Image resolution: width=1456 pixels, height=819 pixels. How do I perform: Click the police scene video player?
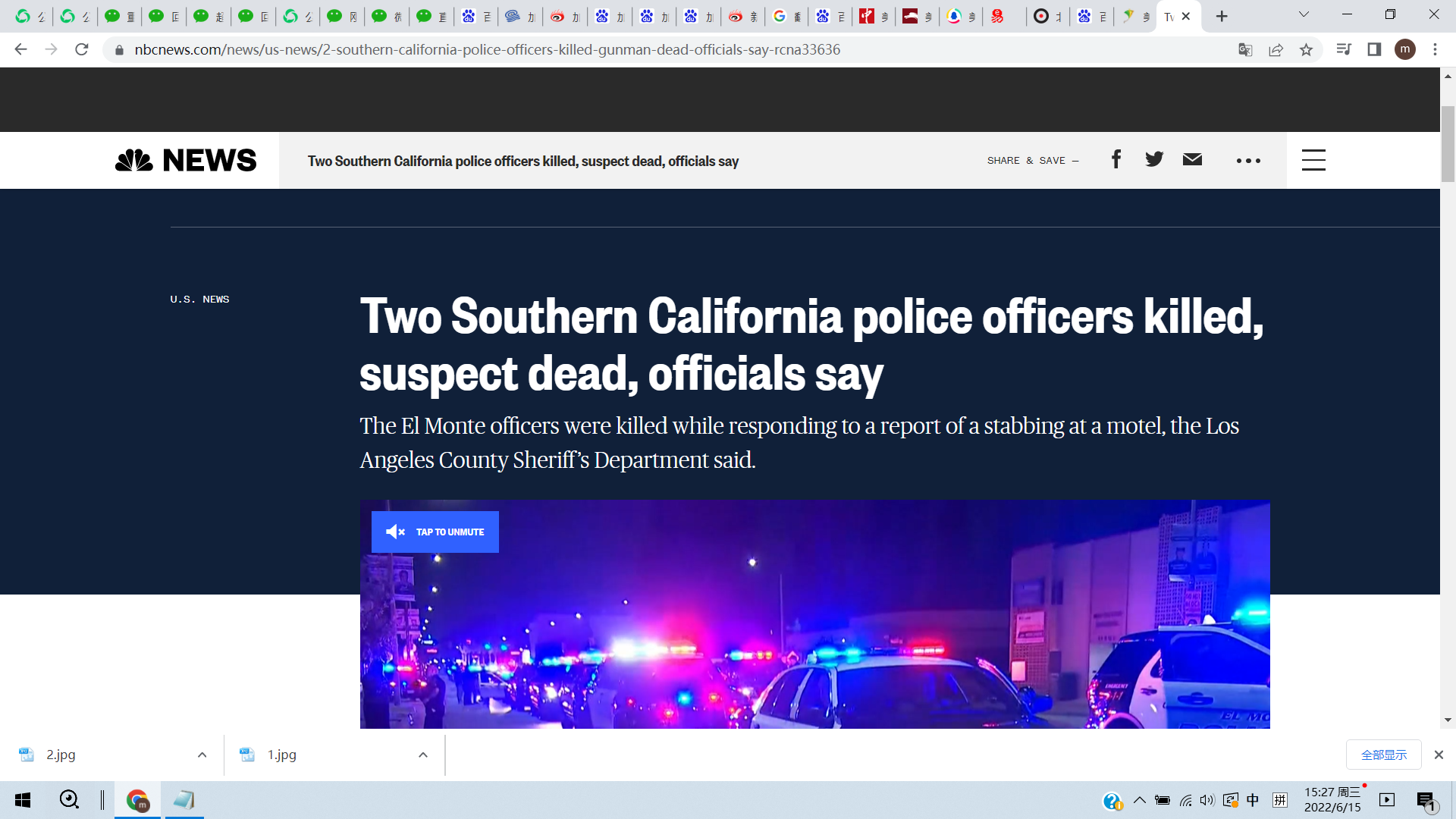815,614
